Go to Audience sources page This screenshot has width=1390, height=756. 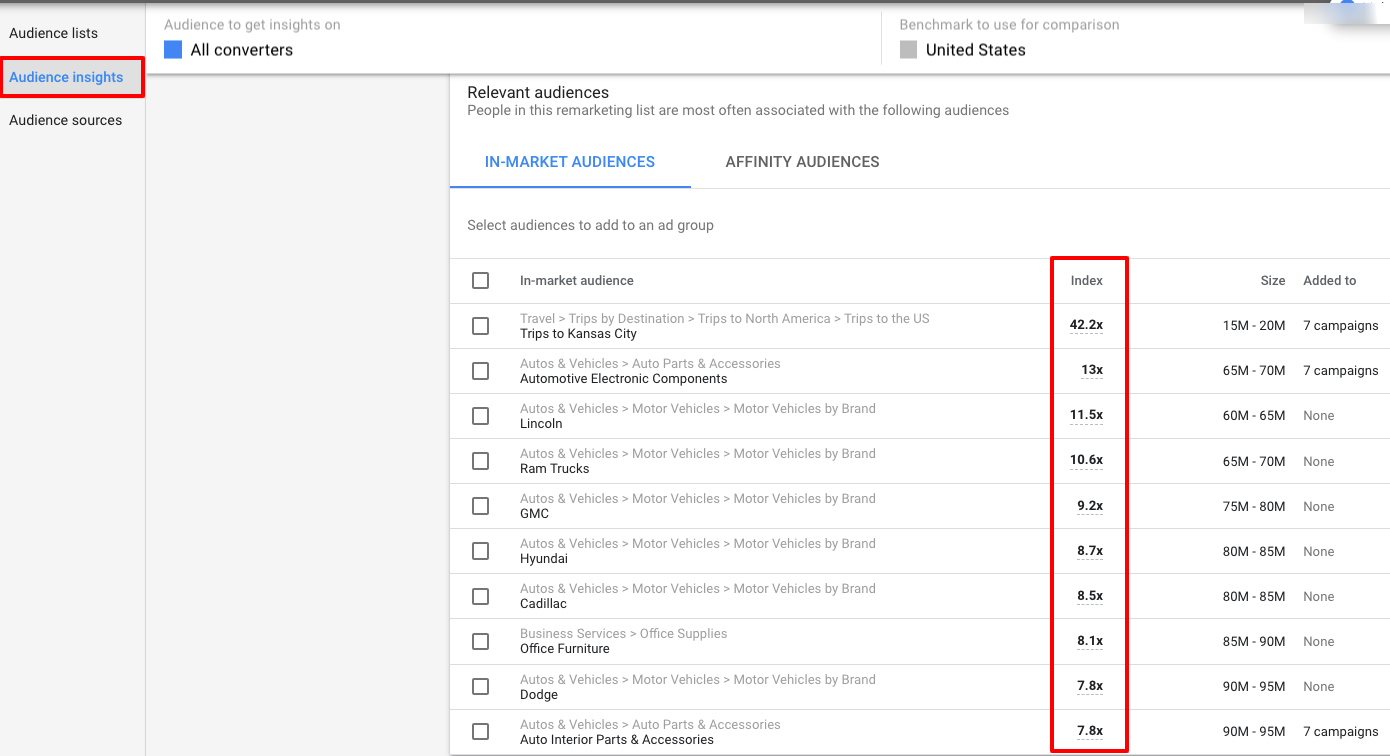click(66, 120)
